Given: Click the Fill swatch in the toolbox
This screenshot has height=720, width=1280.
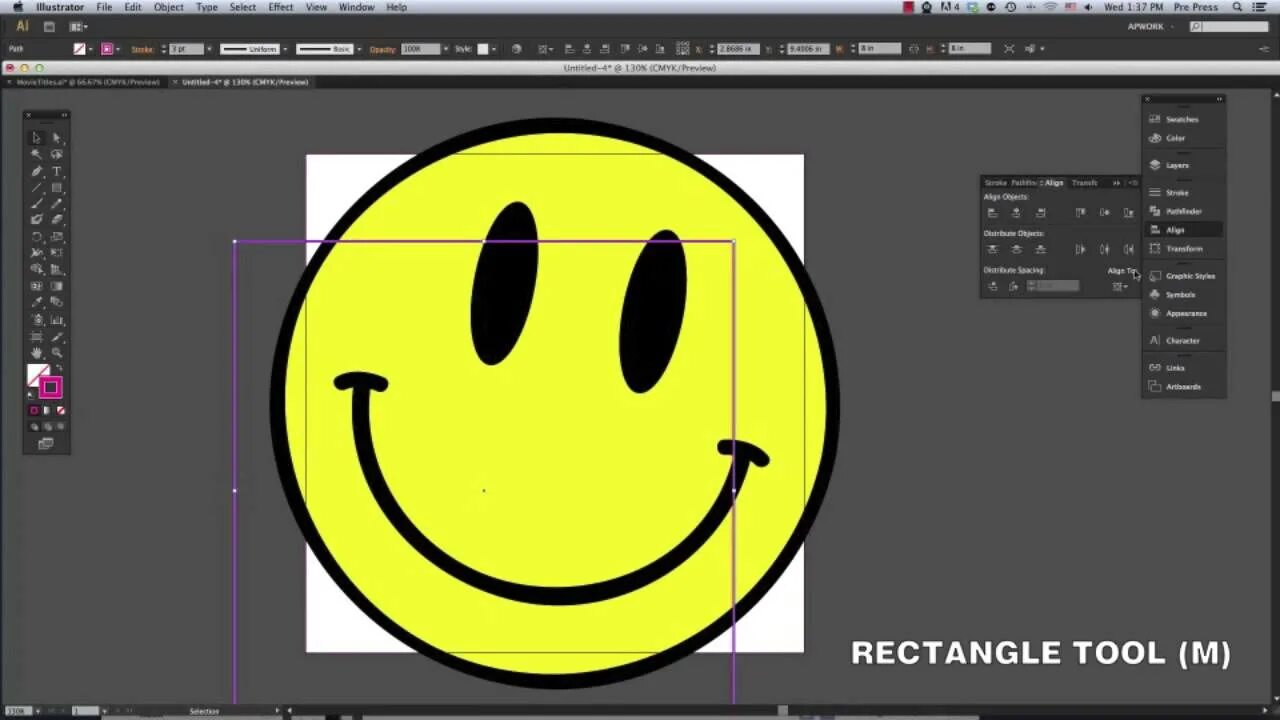Looking at the screenshot, I should [x=37, y=375].
